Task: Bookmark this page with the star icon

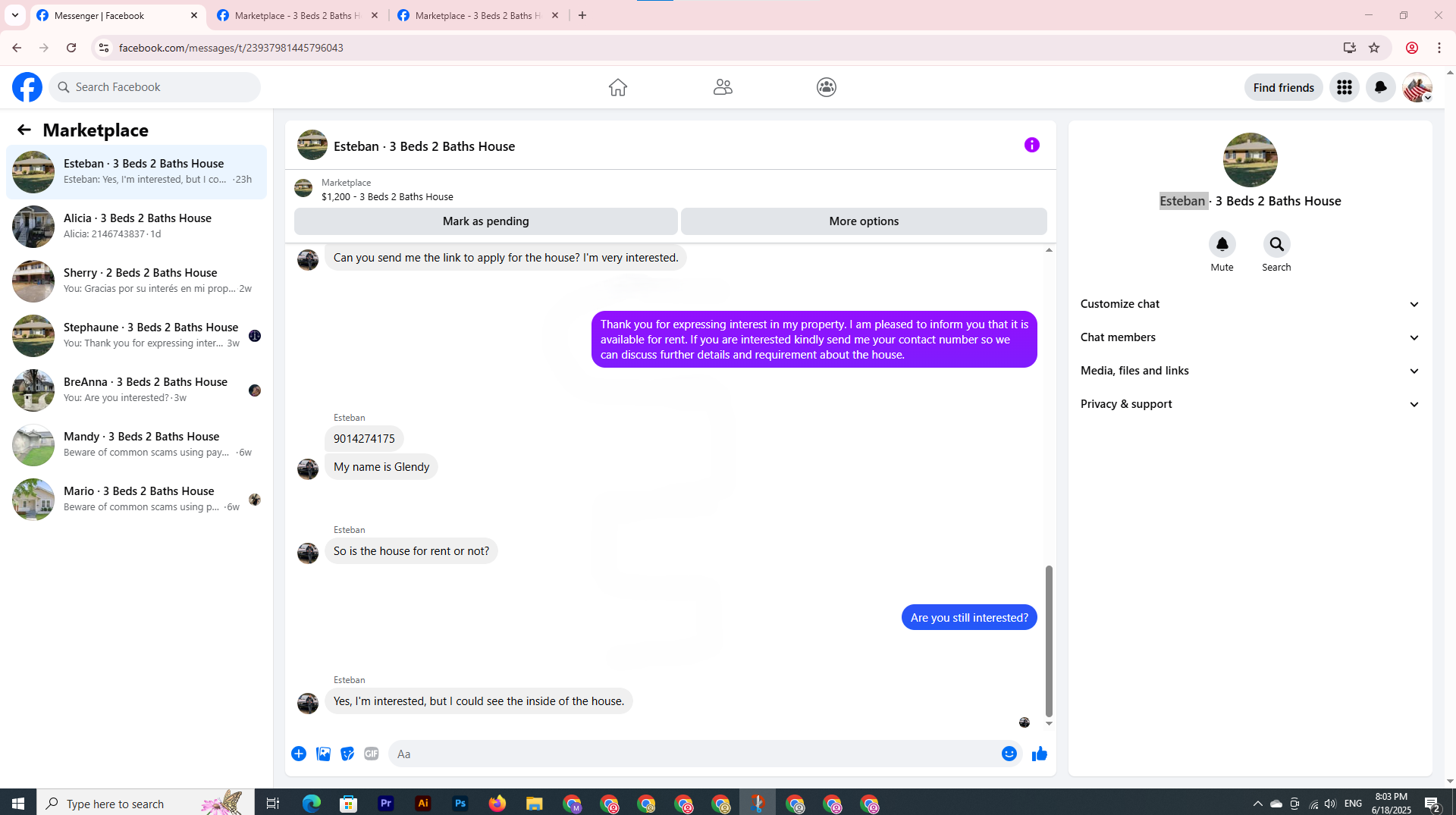Action: pos(1374,48)
